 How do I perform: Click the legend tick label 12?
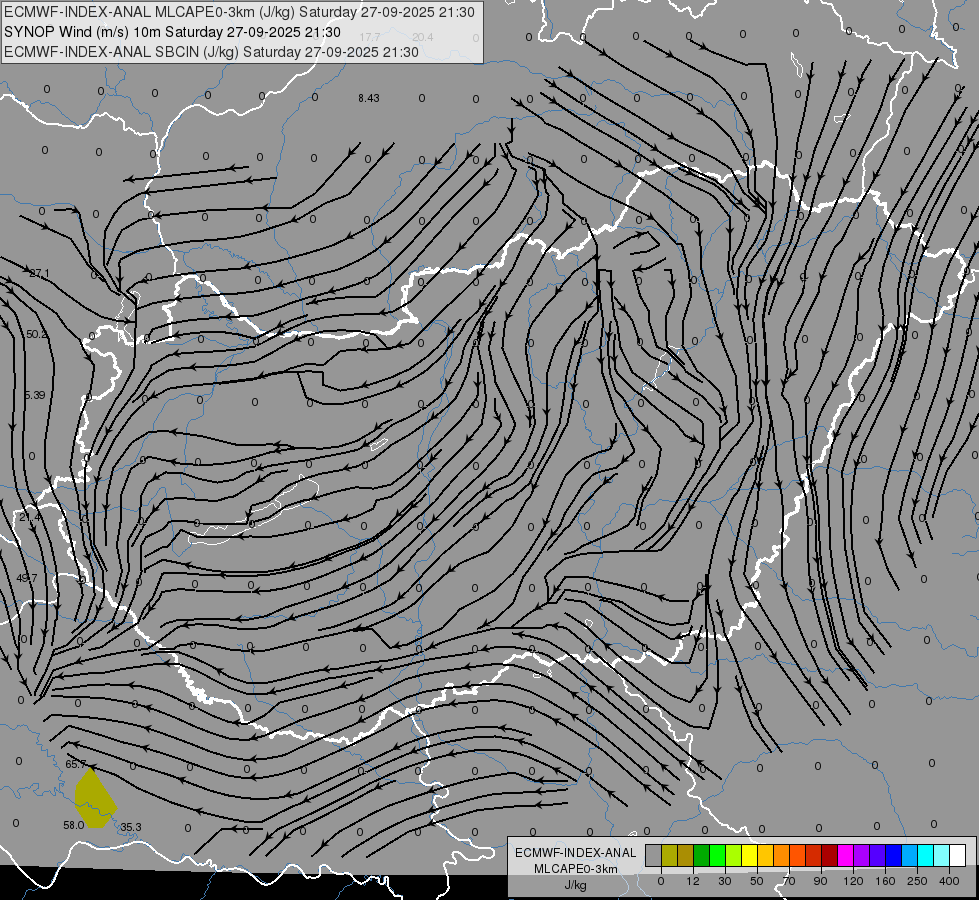(x=693, y=882)
